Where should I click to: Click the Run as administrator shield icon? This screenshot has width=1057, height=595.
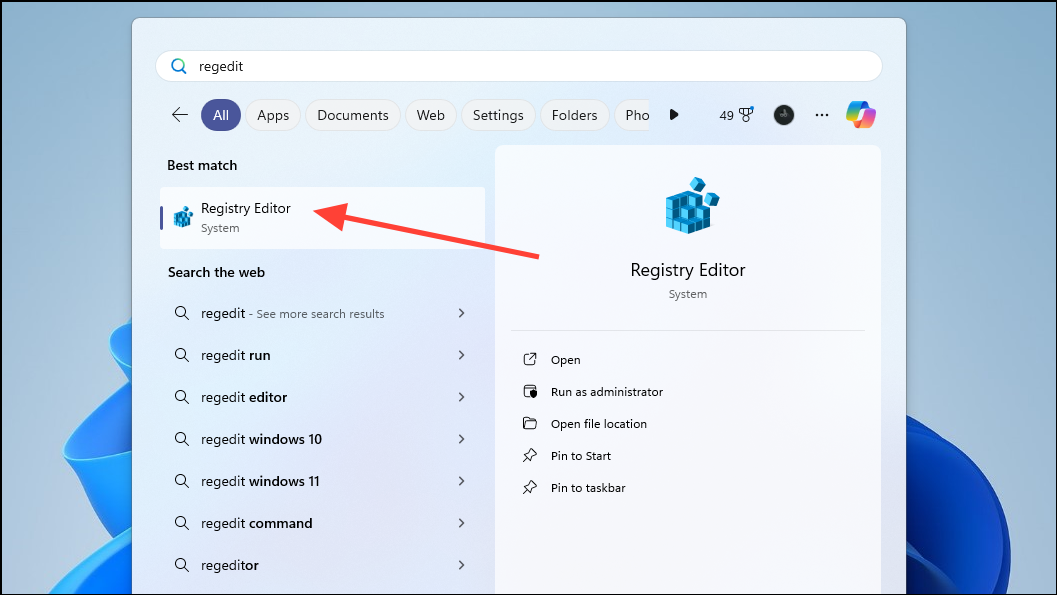tap(530, 392)
